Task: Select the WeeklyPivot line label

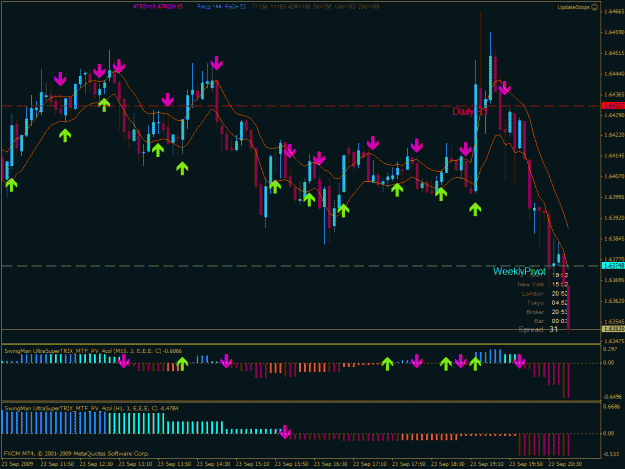Action: (x=519, y=272)
